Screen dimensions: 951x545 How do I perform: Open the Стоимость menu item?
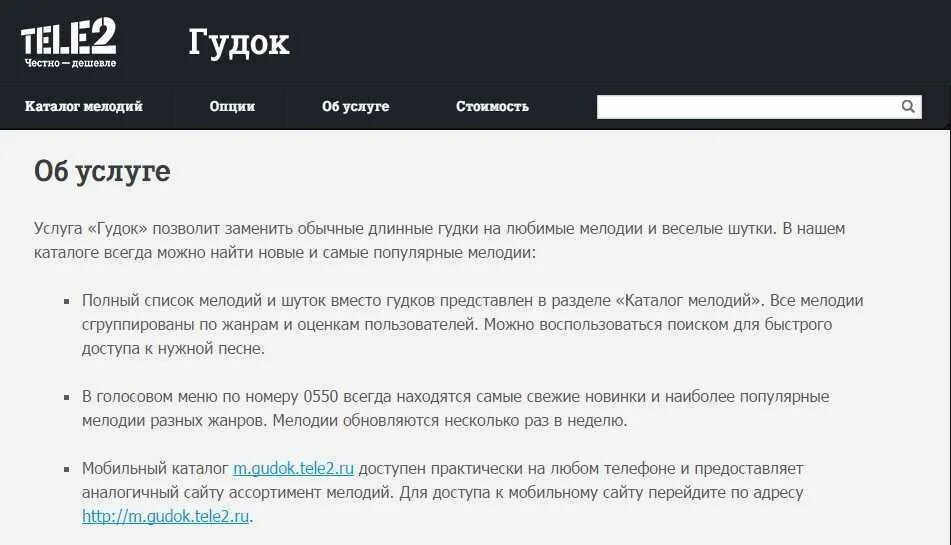492,106
